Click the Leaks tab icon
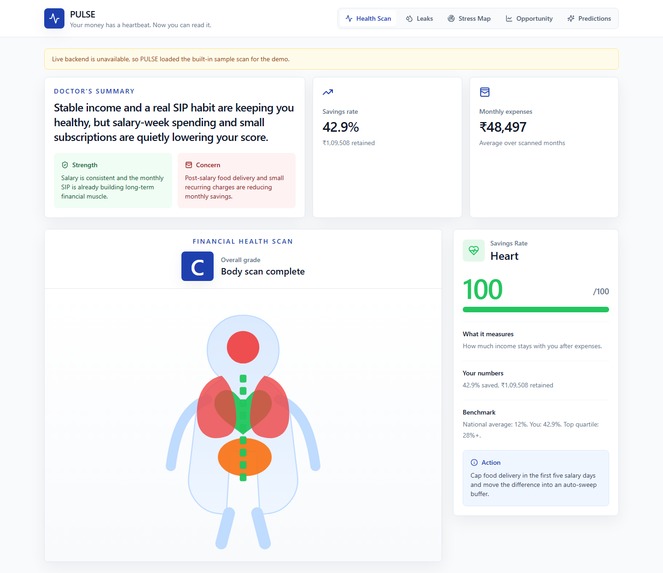 click(x=409, y=19)
